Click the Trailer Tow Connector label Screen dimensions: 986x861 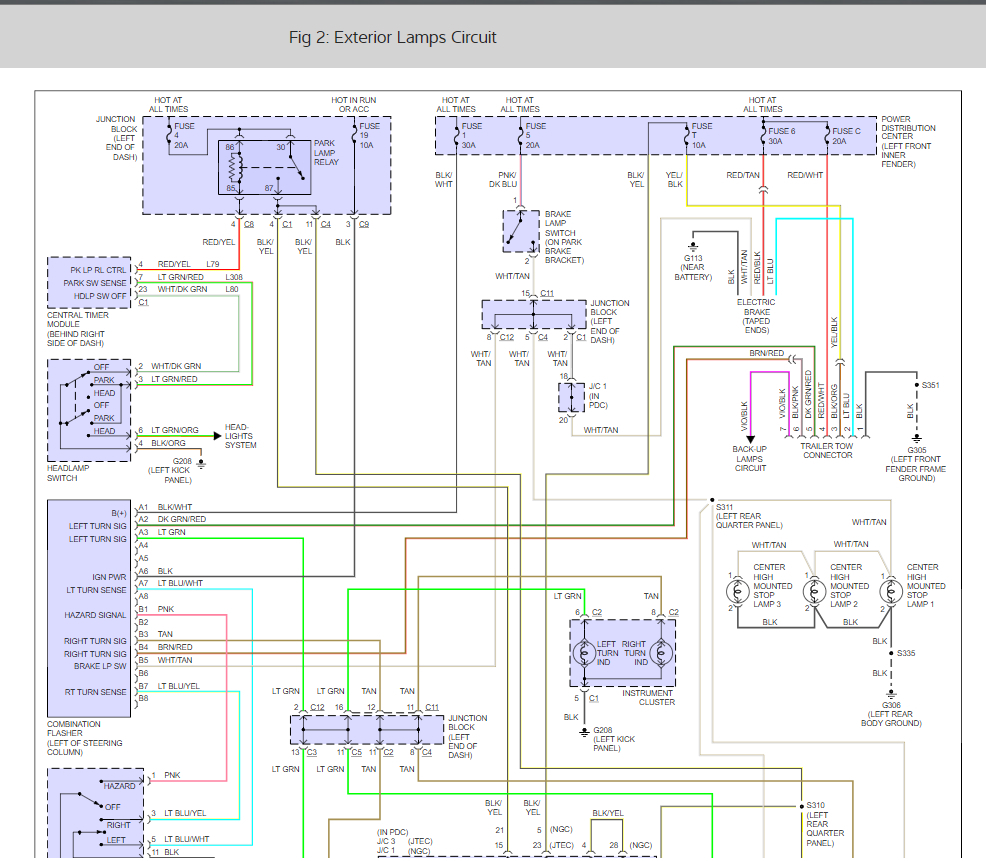point(827,450)
